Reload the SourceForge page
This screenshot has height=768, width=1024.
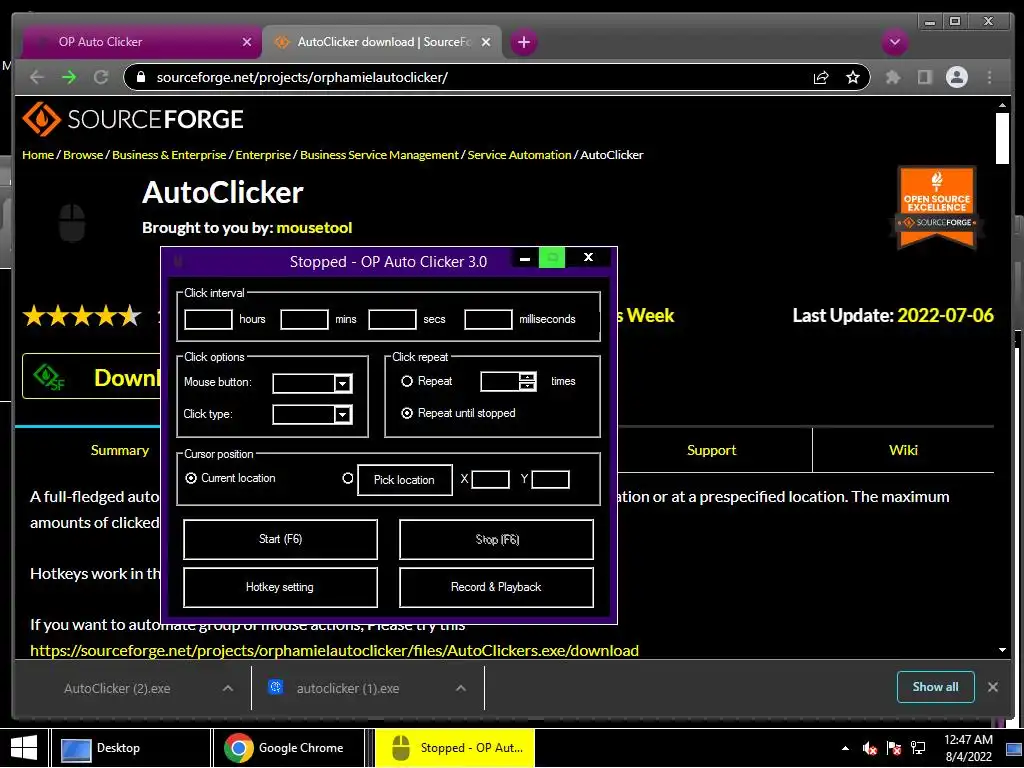[101, 77]
